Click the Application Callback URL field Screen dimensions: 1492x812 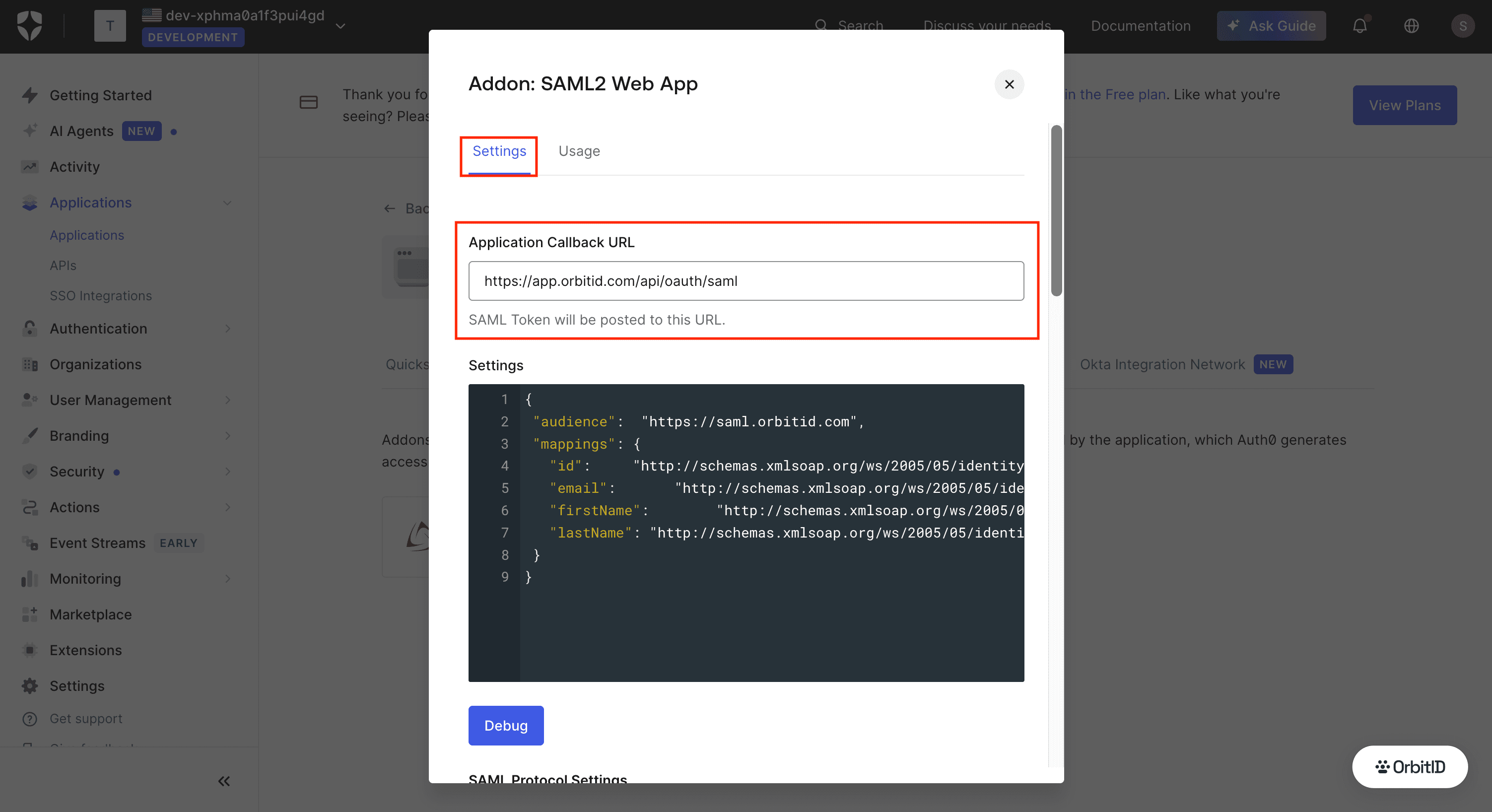coord(746,281)
